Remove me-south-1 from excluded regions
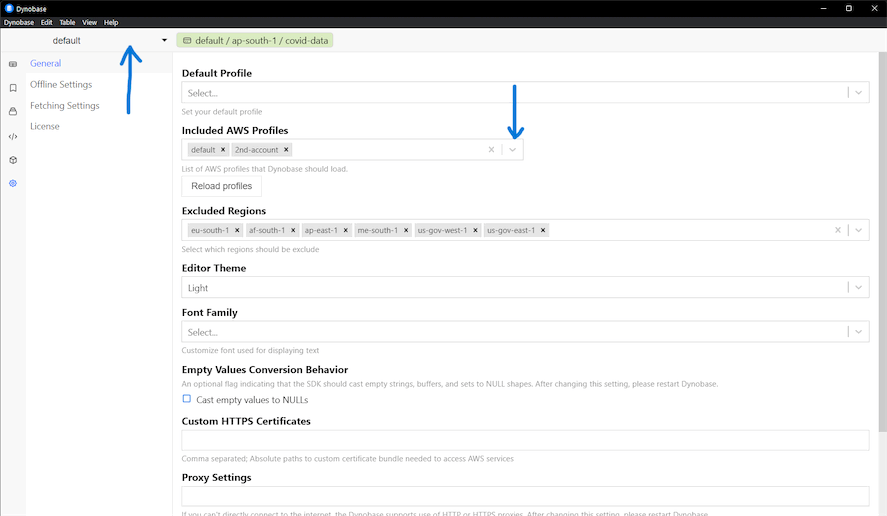Viewport: 887px width, 516px height. (x=406, y=230)
